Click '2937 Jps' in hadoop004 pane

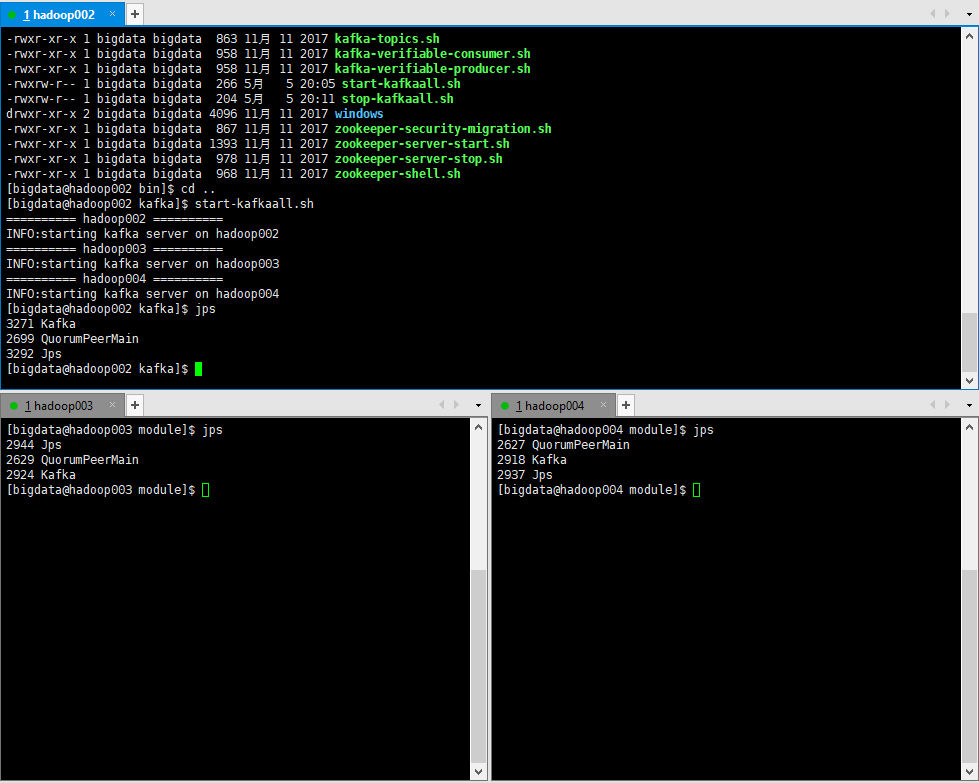524,475
